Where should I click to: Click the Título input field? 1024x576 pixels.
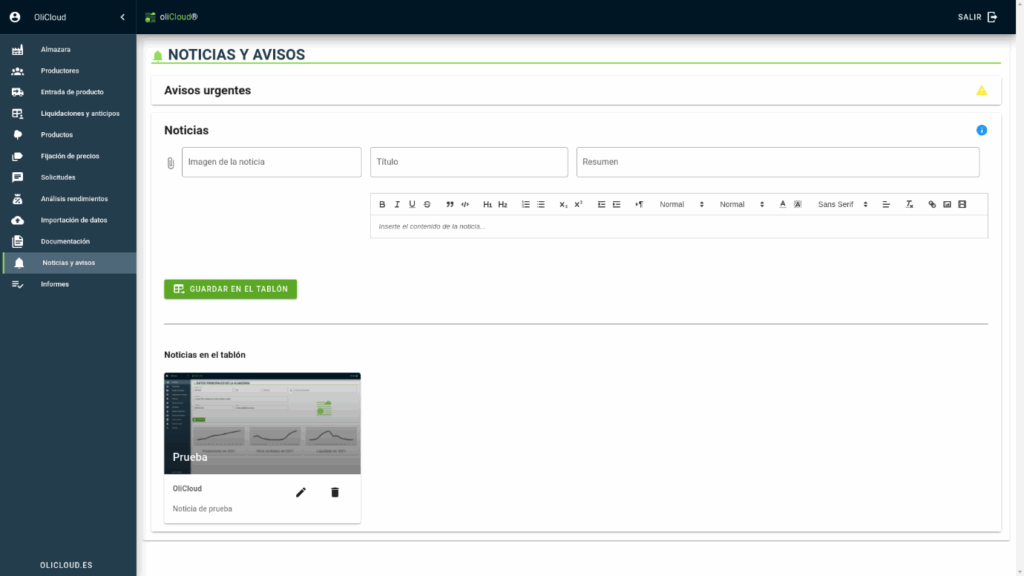coord(468,162)
